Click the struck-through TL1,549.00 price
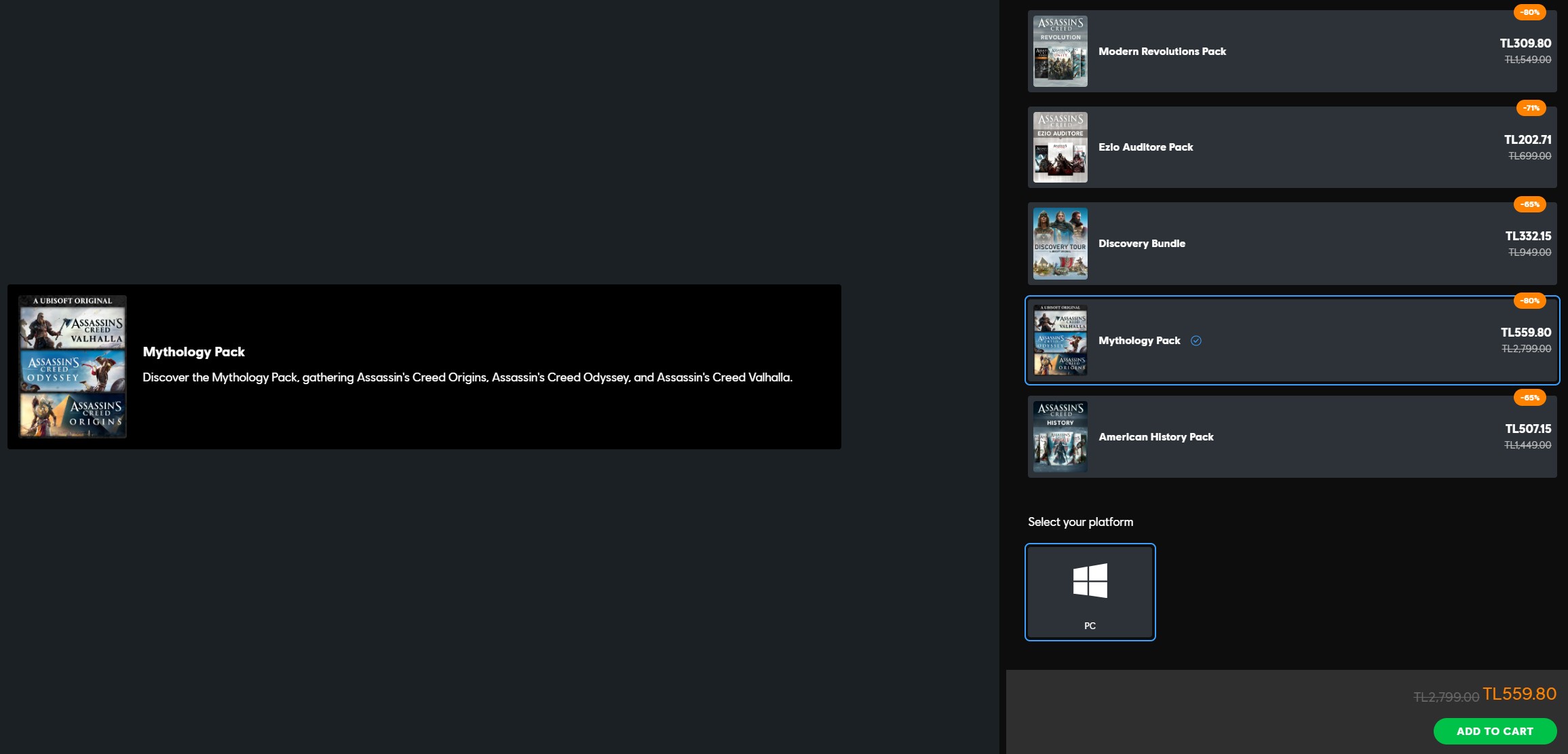The height and width of the screenshot is (754, 1568). point(1527,60)
